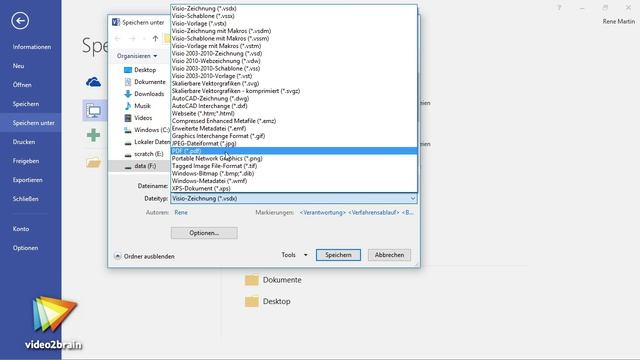
Task: Choose Erweiterte Metadatei (*.emf)
Action: coord(294,128)
